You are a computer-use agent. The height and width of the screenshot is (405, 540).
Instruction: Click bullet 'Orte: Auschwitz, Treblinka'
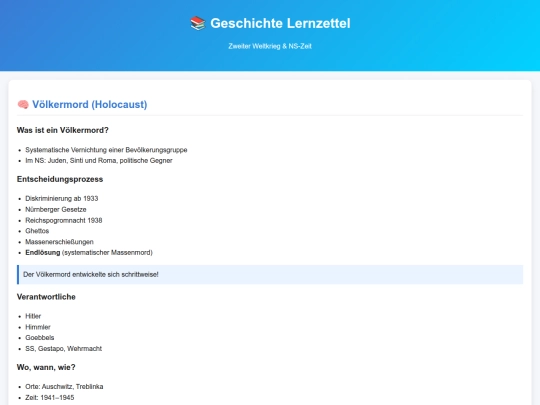point(64,386)
